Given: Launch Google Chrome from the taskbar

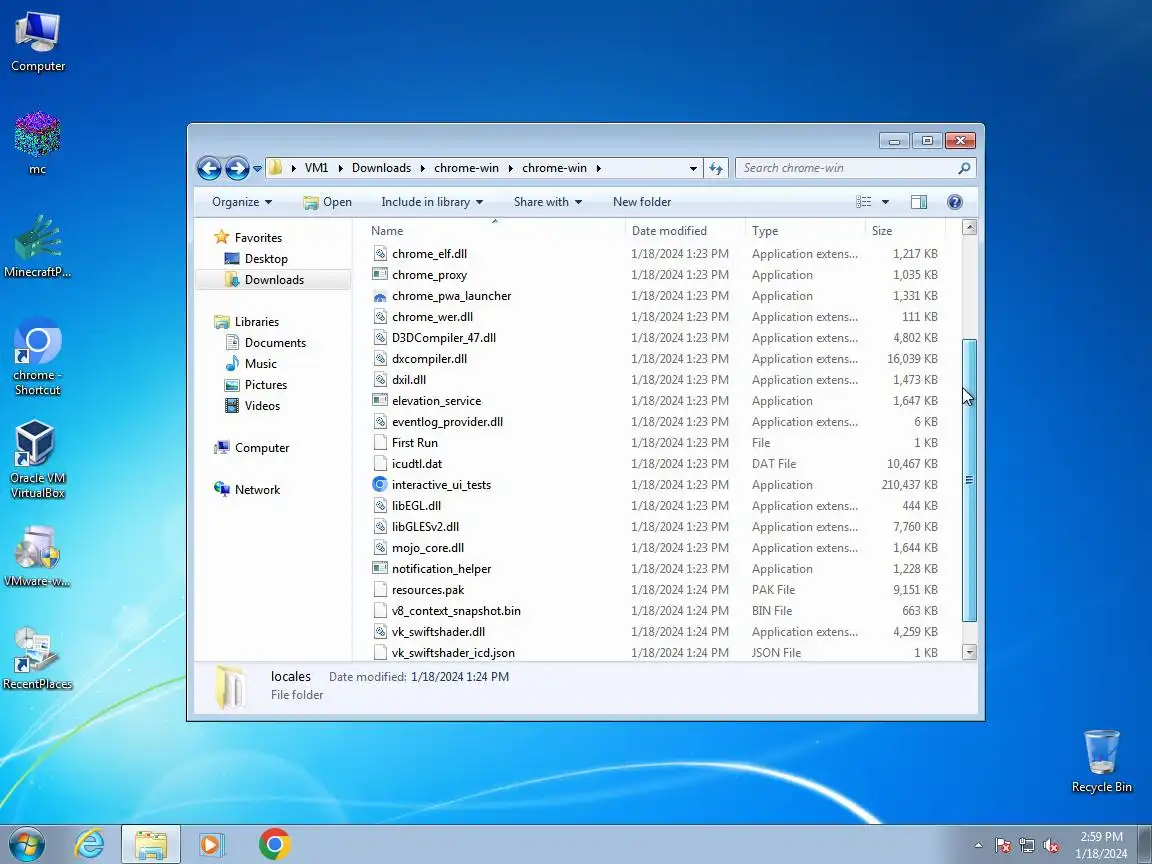Looking at the screenshot, I should click(274, 844).
